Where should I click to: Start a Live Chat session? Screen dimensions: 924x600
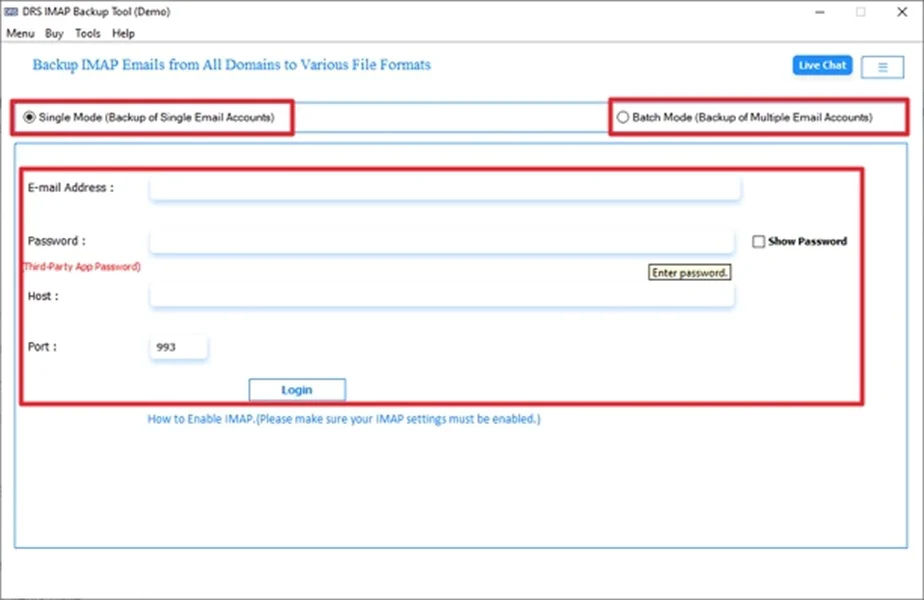[x=821, y=65]
